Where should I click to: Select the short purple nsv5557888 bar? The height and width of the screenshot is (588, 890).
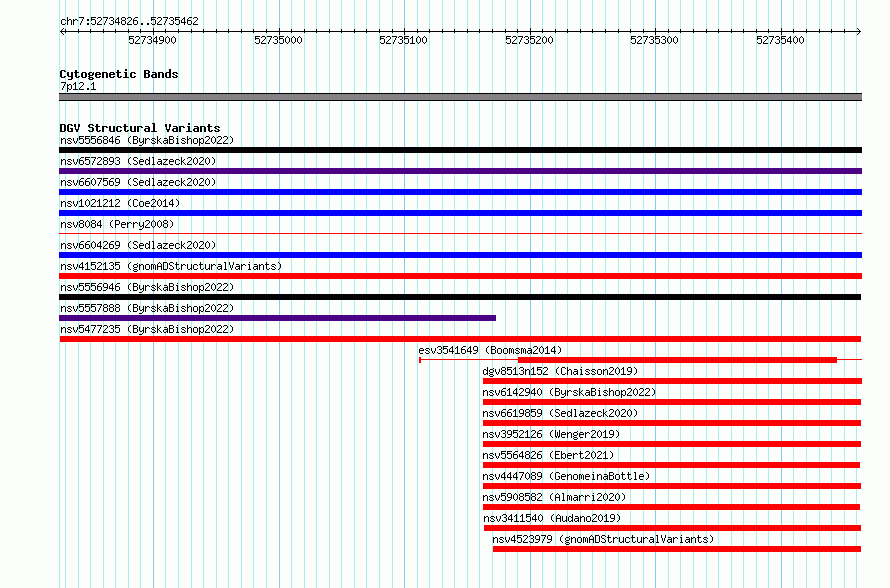coord(278,318)
